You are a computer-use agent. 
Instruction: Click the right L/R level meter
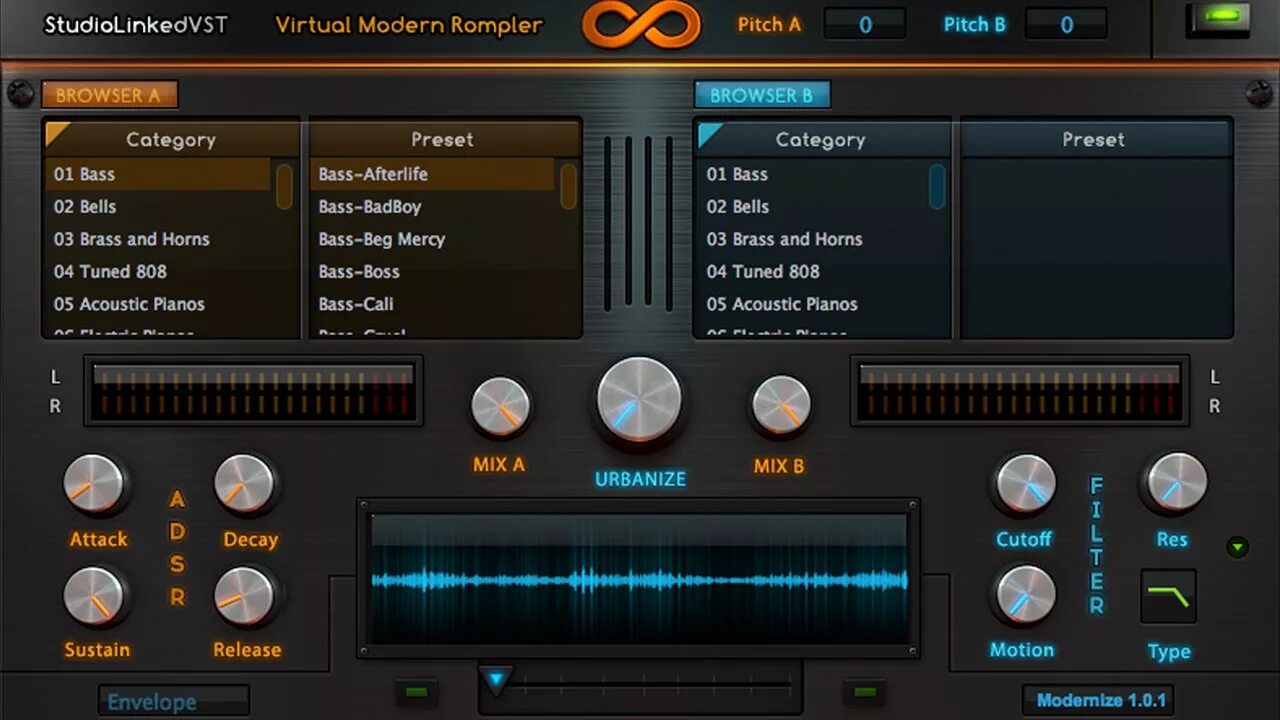coord(1020,390)
